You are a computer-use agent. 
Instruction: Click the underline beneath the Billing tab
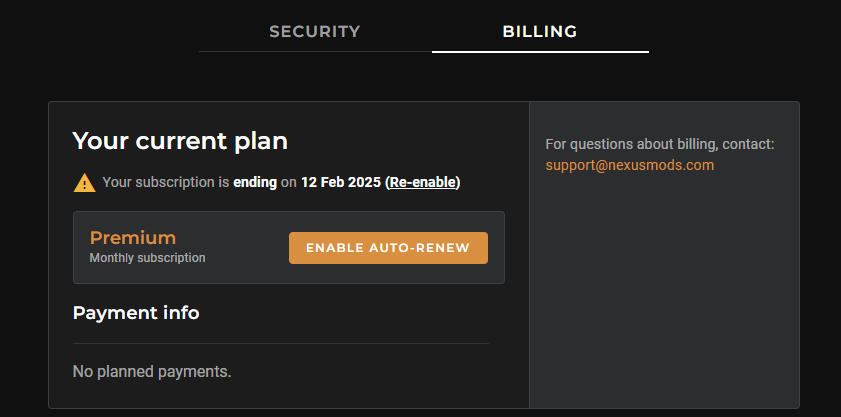540,51
